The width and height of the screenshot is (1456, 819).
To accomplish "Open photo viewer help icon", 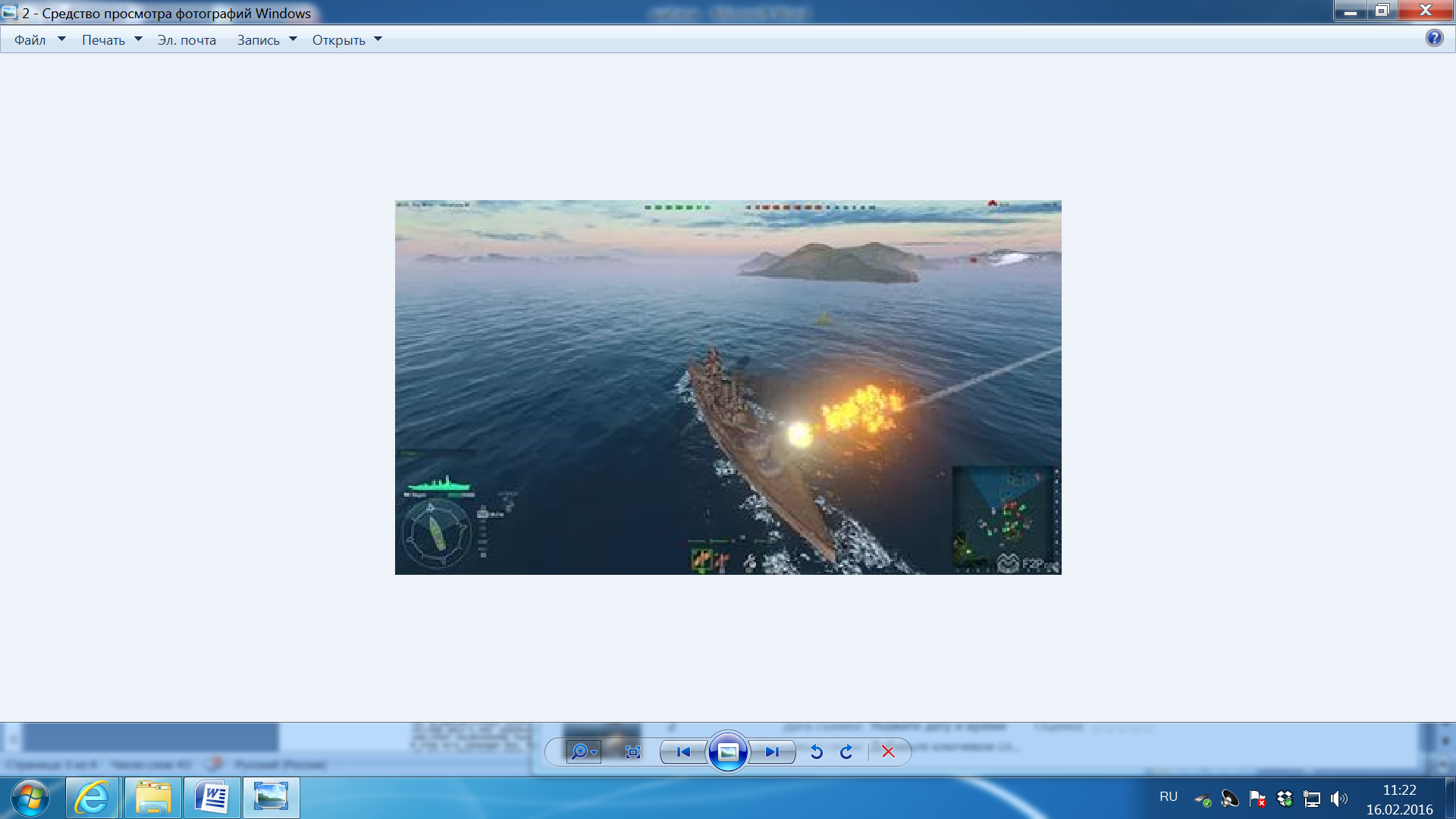I will click(1434, 38).
